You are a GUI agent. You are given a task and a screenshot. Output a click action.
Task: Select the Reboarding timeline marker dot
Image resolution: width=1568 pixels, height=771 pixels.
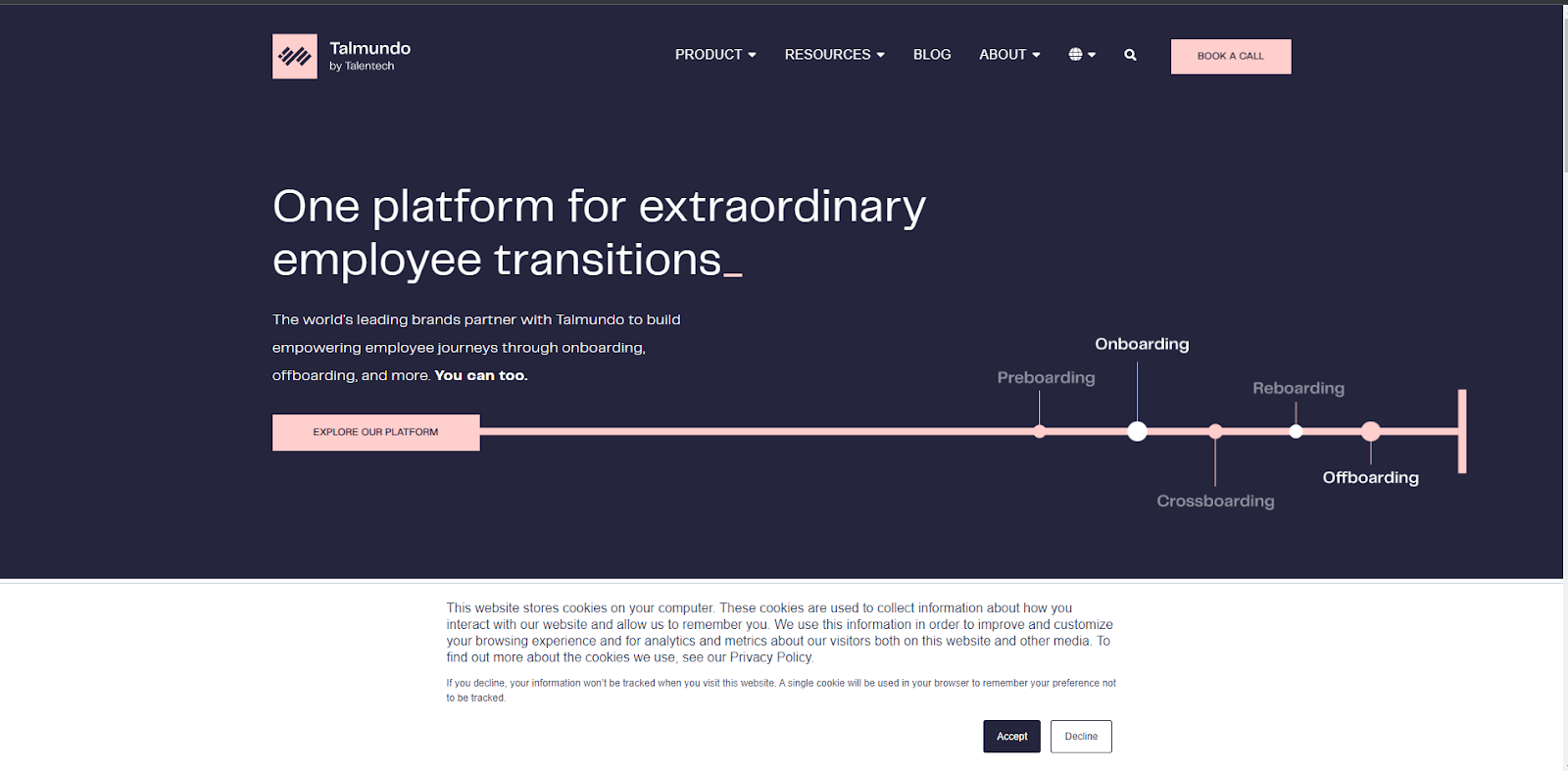click(x=1296, y=431)
